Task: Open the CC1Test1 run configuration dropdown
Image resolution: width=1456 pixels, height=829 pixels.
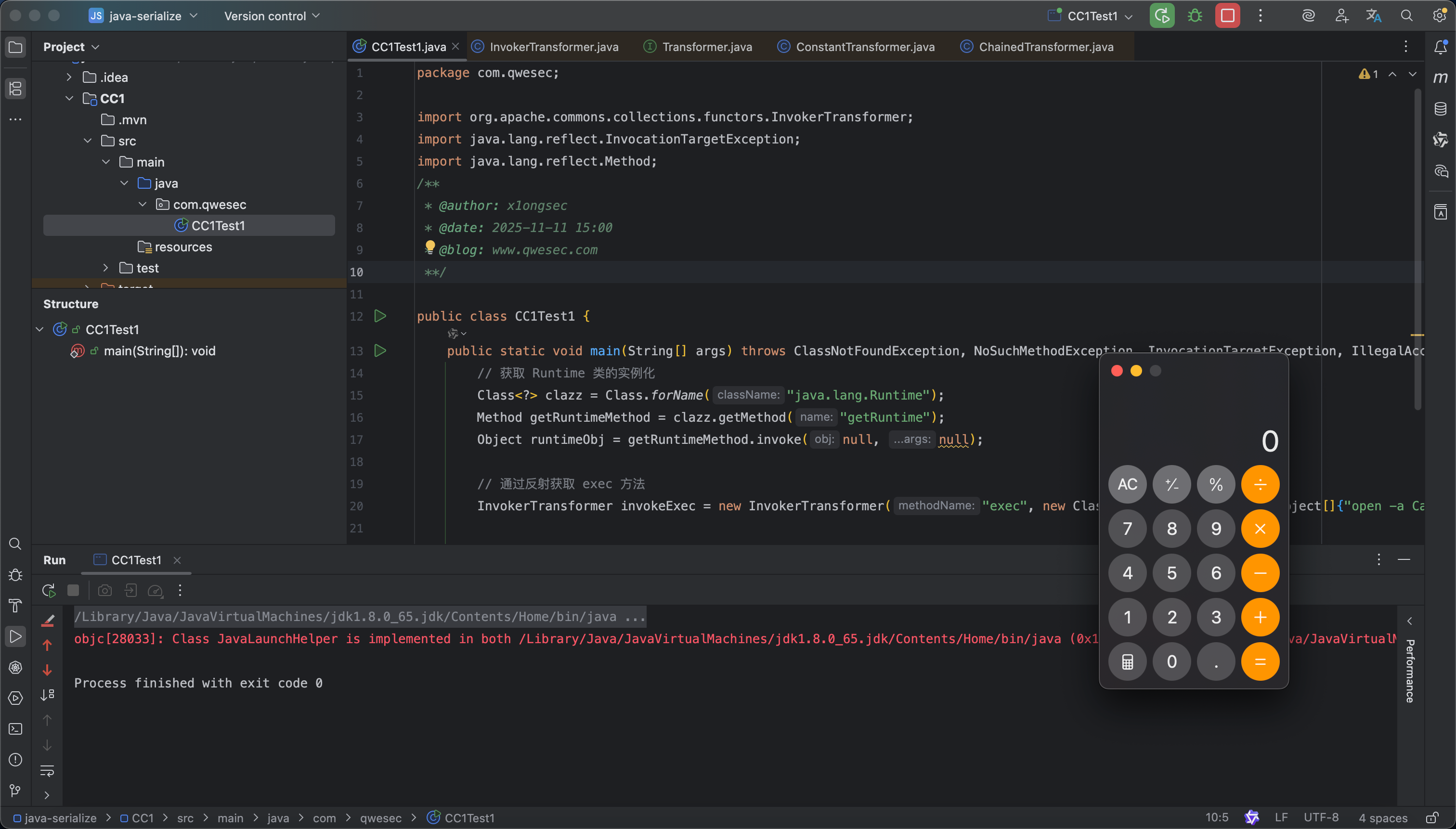Action: click(x=1092, y=16)
